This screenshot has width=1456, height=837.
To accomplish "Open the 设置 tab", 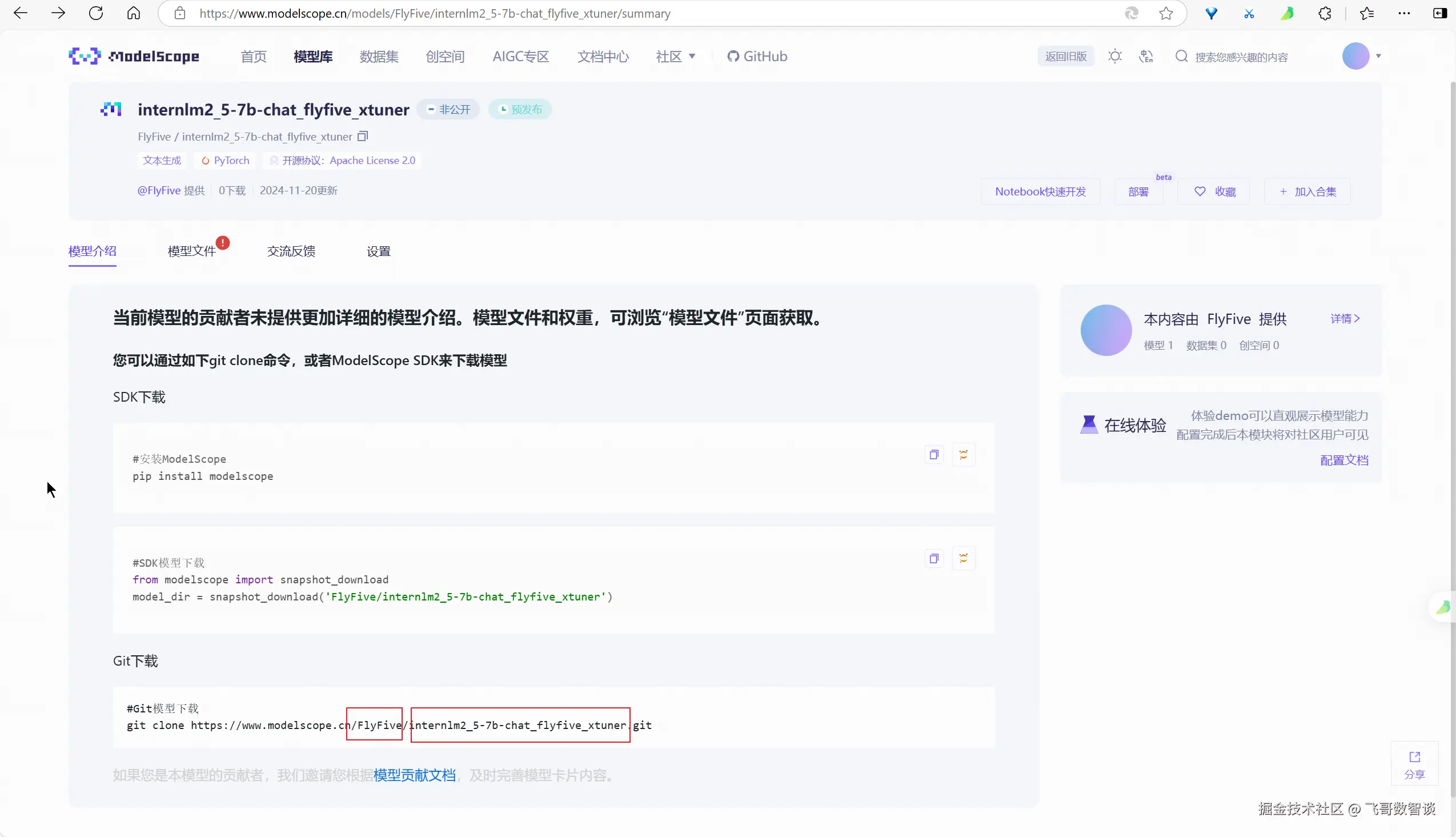I will [378, 251].
